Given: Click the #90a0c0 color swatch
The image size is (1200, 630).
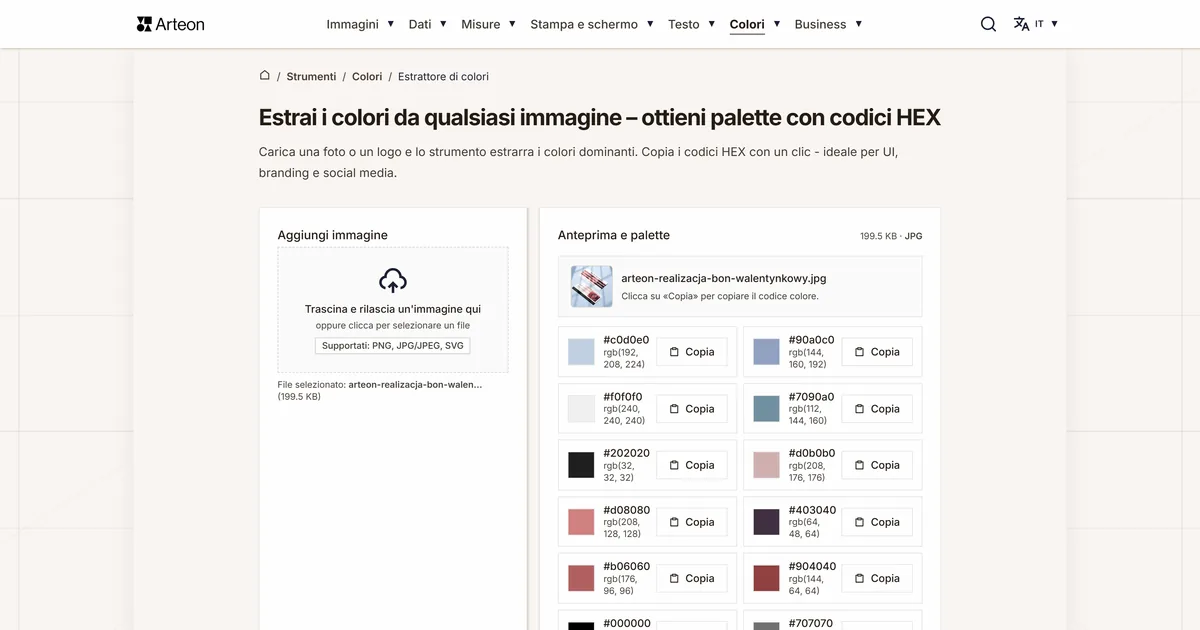Looking at the screenshot, I should click(766, 352).
